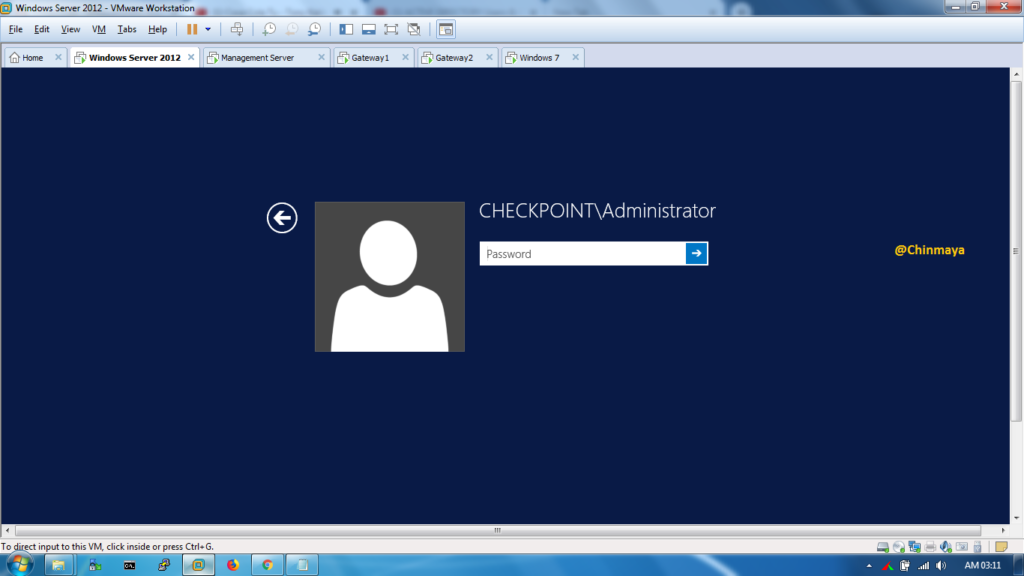Image resolution: width=1024 pixels, height=576 pixels.
Task: Close the Gateway2 tab
Action: tap(489, 57)
